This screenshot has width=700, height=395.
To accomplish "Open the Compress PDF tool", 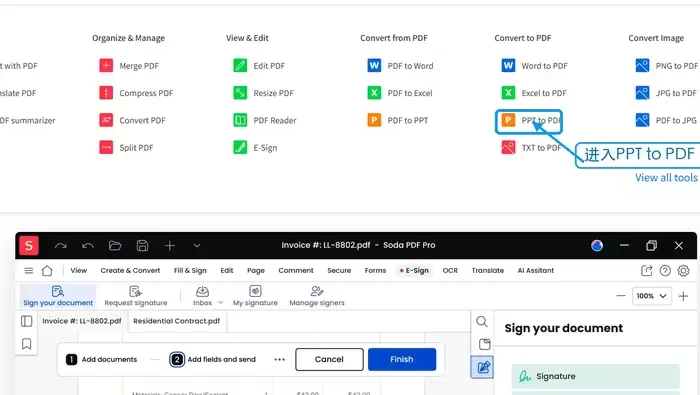I will (136, 93).
